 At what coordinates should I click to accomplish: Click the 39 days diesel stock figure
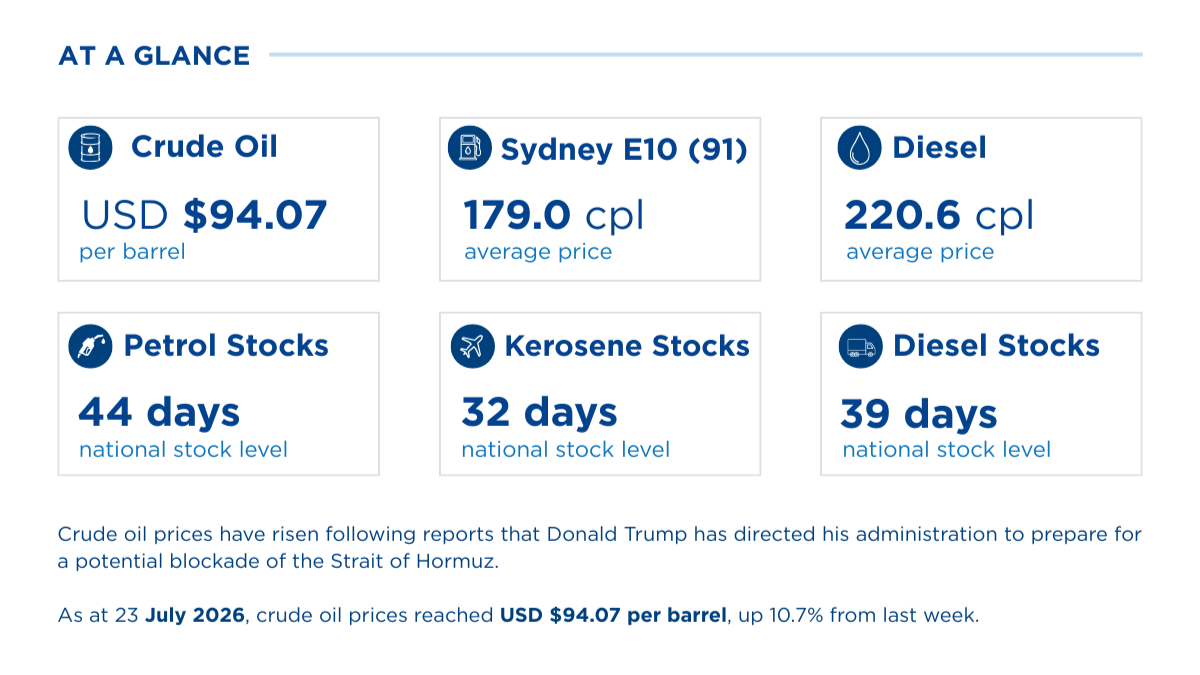tap(919, 413)
